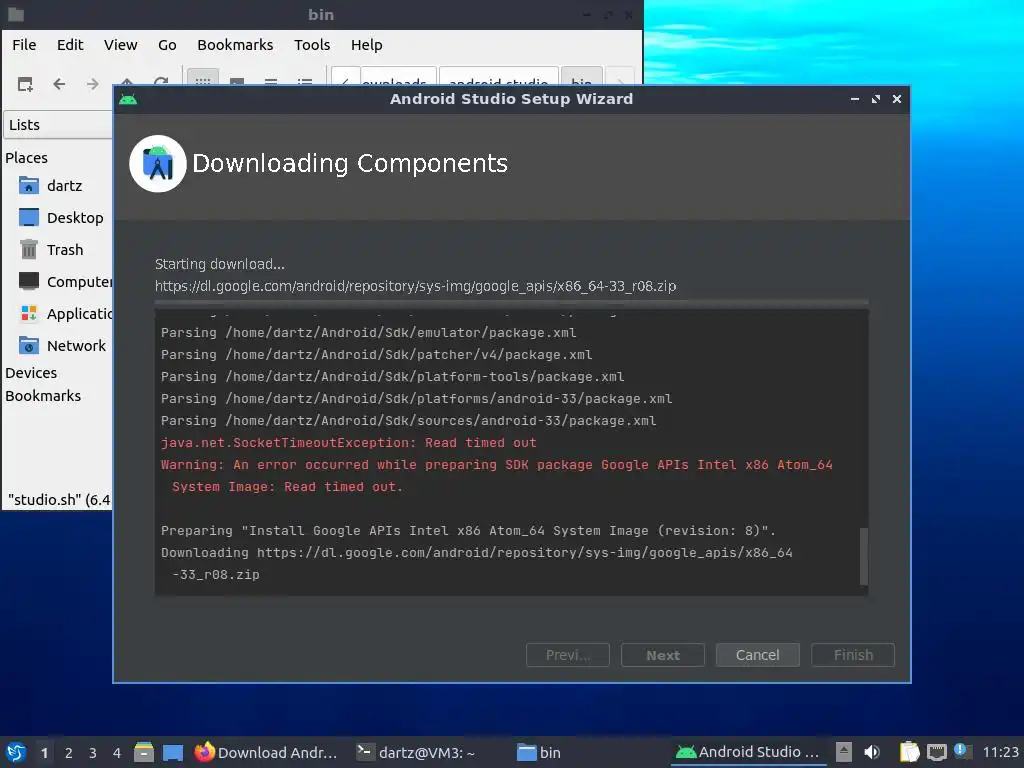Screen dimensions: 1024x768
Task: Click the file manager launcher icon in taskbar
Action: [x=144, y=752]
